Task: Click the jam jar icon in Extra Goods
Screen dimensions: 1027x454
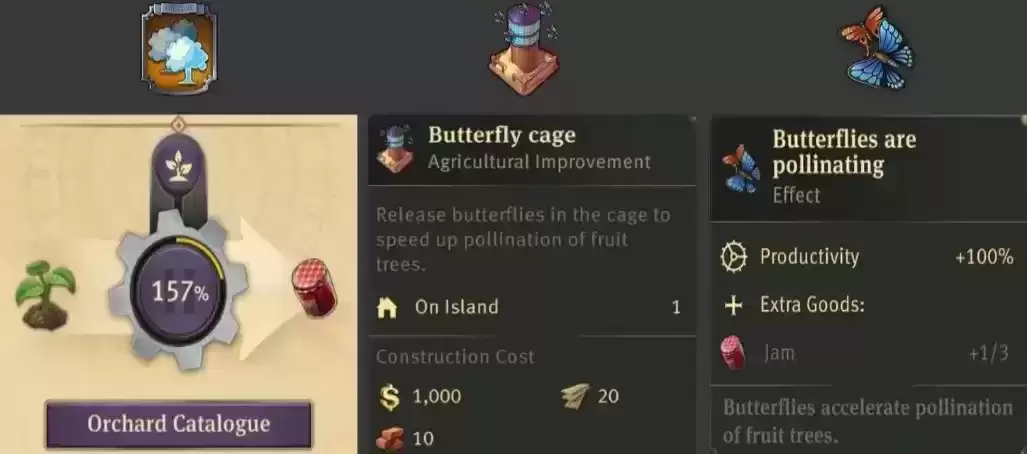Action: tap(733, 352)
